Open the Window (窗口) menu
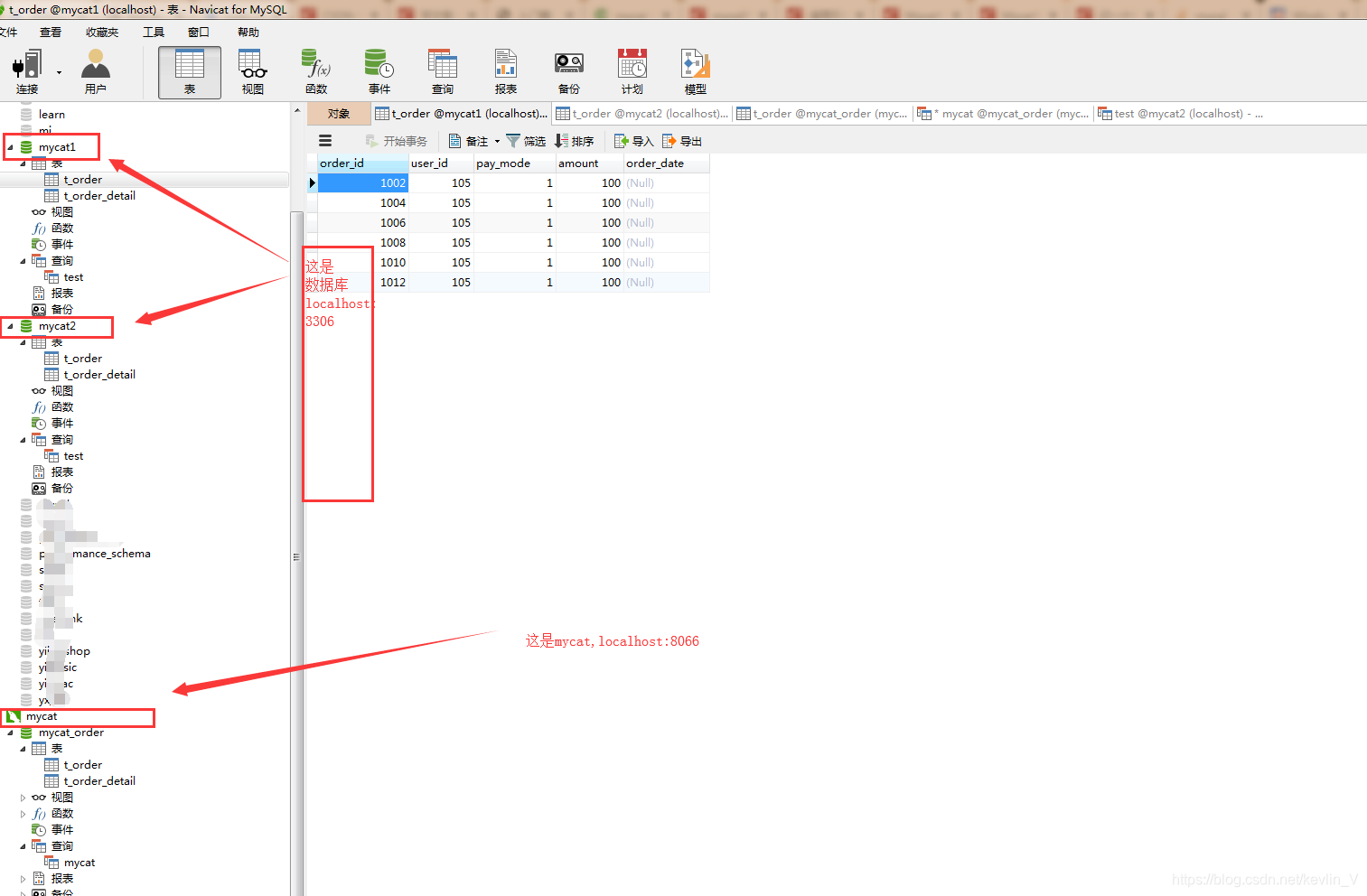Screen dimensions: 1367x896 (x=199, y=33)
